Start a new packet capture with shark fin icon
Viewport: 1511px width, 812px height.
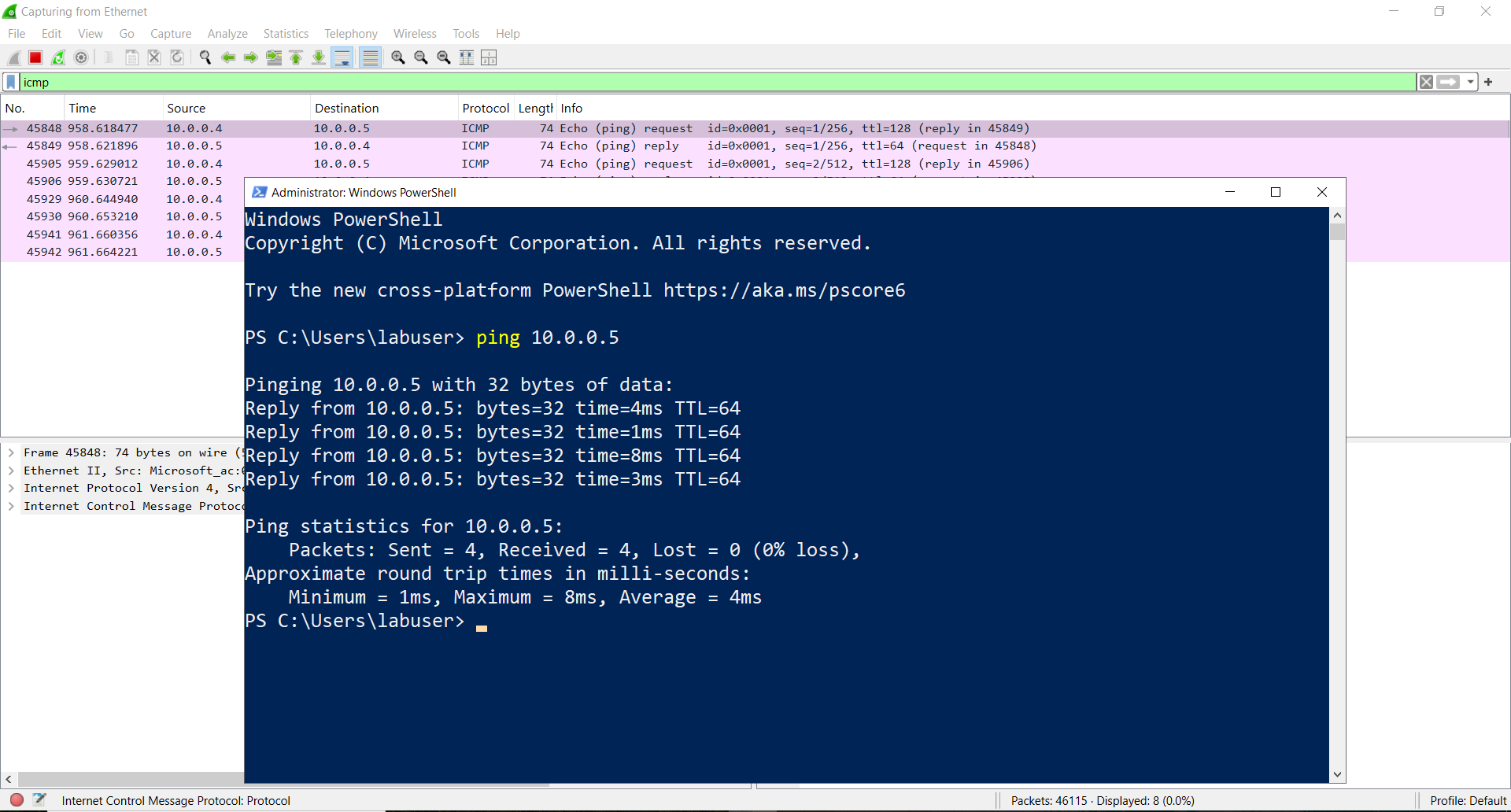tap(13, 57)
